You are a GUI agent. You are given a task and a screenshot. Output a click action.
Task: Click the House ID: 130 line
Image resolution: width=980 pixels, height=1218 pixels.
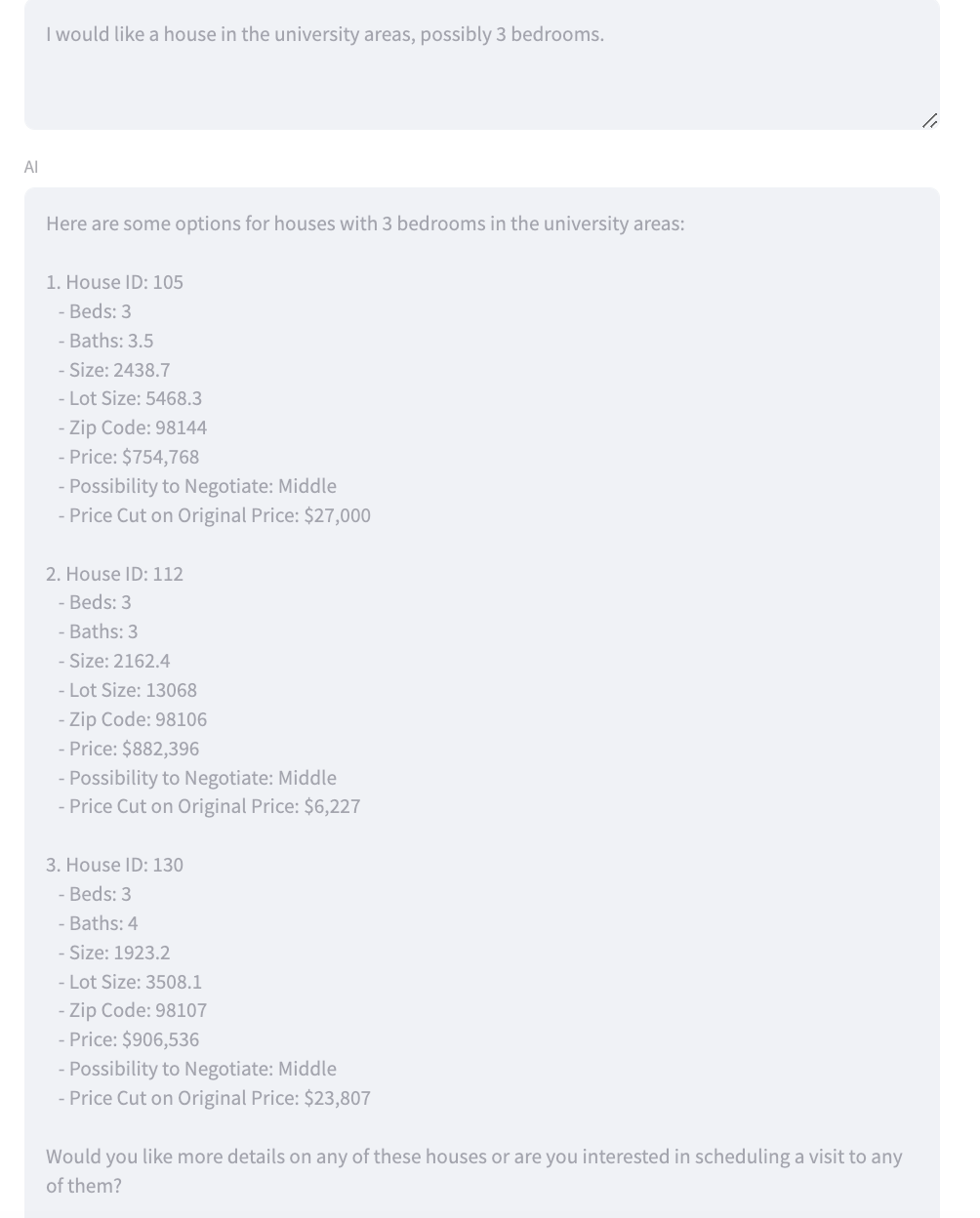[x=114, y=865]
